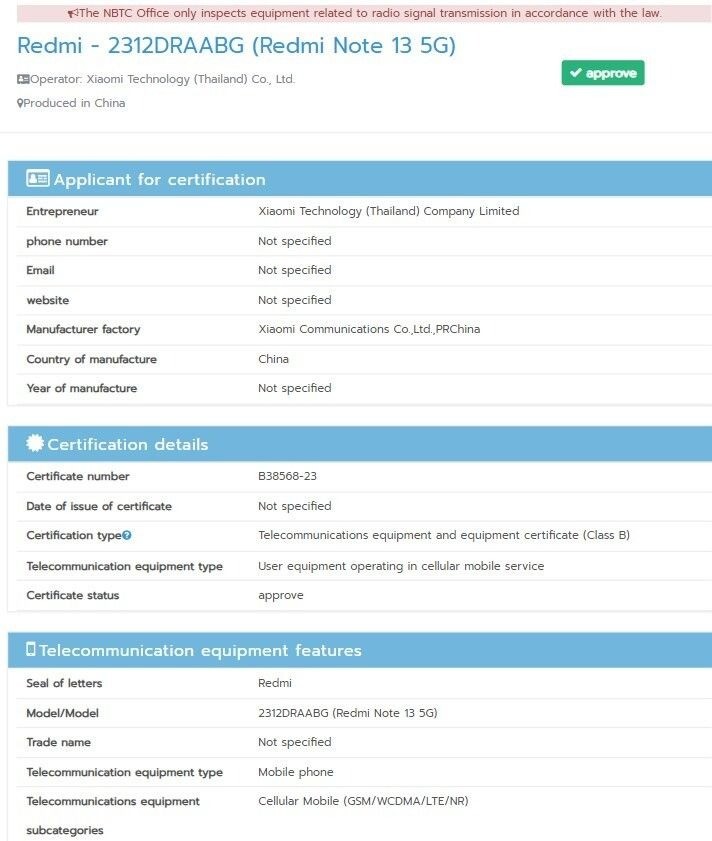Click the Trade name label
The height and width of the screenshot is (841, 712).
(x=58, y=742)
